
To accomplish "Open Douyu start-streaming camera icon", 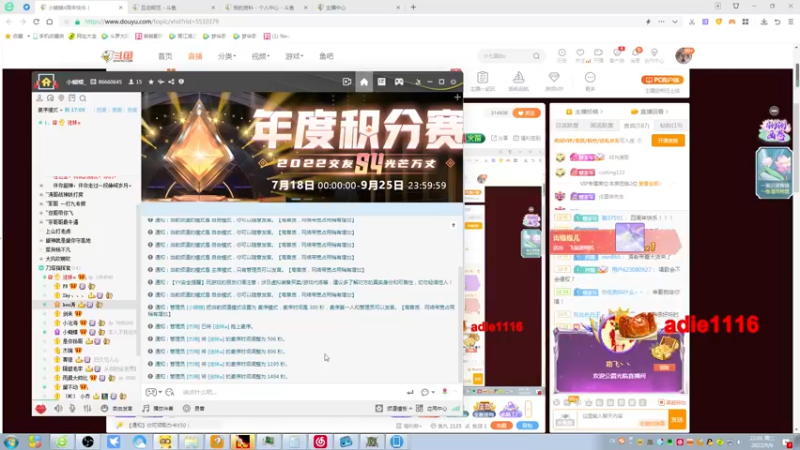I will click(598, 55).
